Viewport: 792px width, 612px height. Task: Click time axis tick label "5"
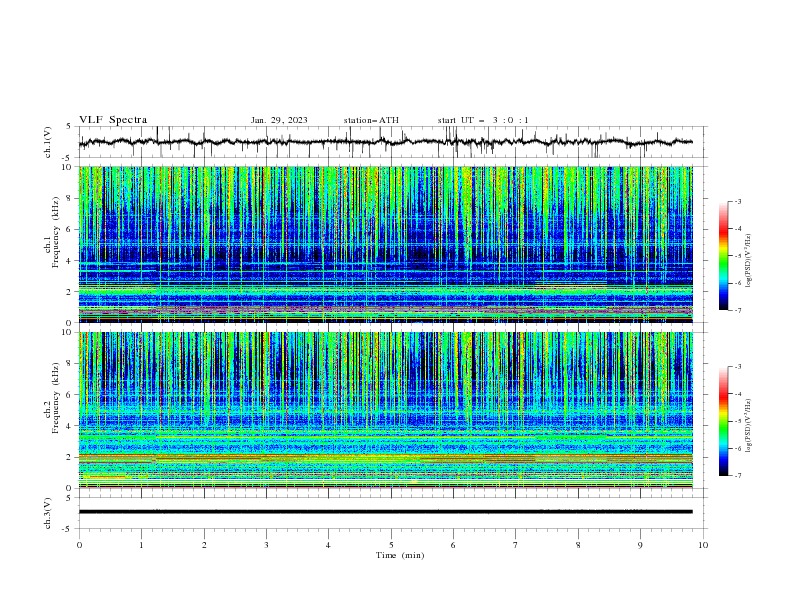tap(391, 545)
